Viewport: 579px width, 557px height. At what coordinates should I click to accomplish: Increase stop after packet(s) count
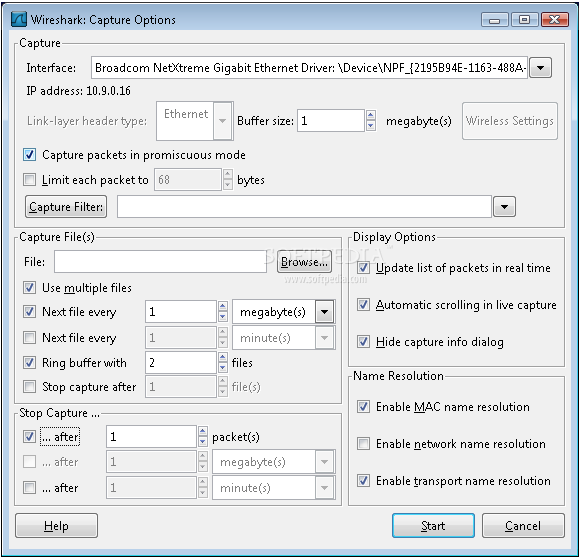[203, 431]
